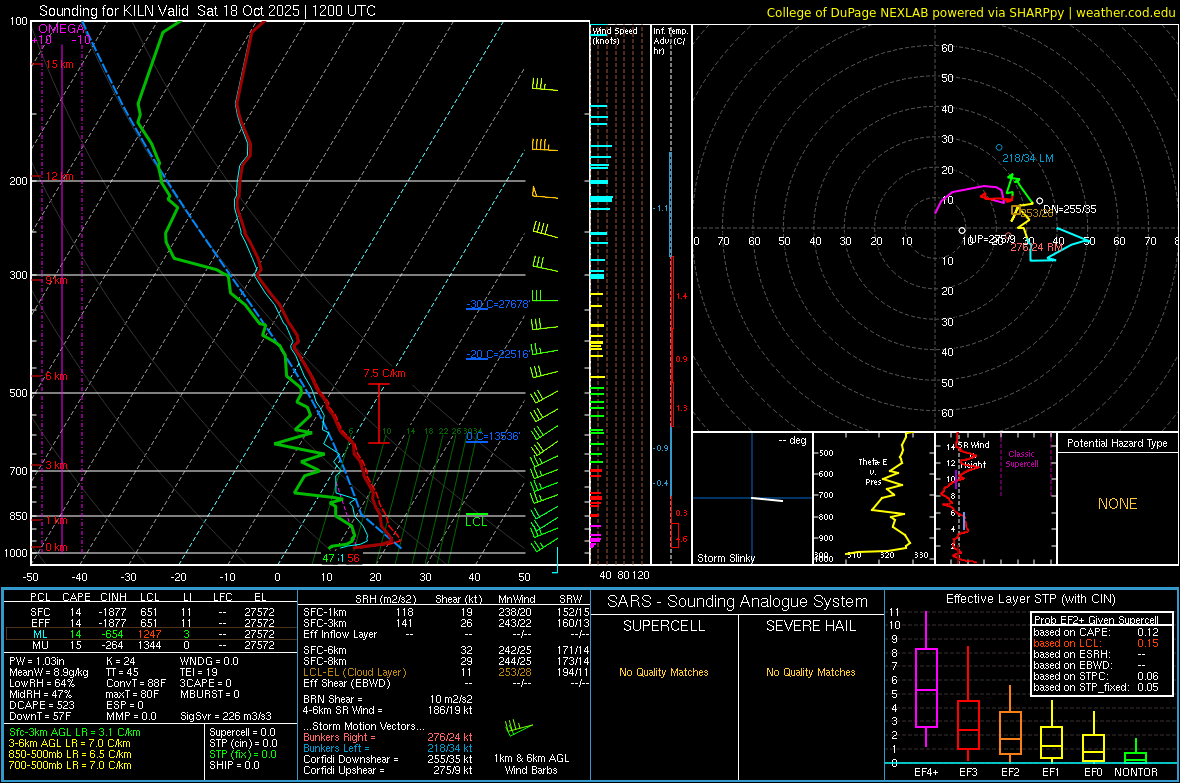The width and height of the screenshot is (1180, 783).
Task: Select the highlighted 'ML' parcel row
Action: (151, 634)
